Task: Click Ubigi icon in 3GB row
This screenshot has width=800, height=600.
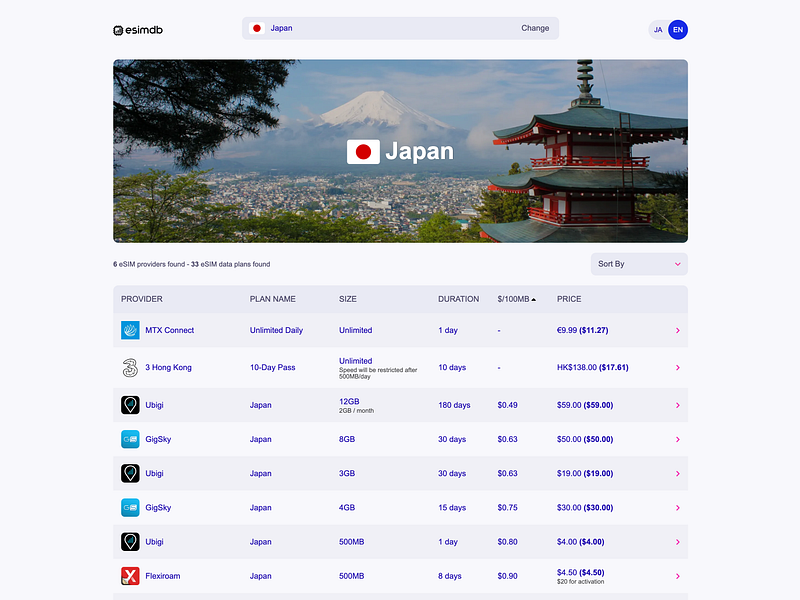Action: click(130, 473)
